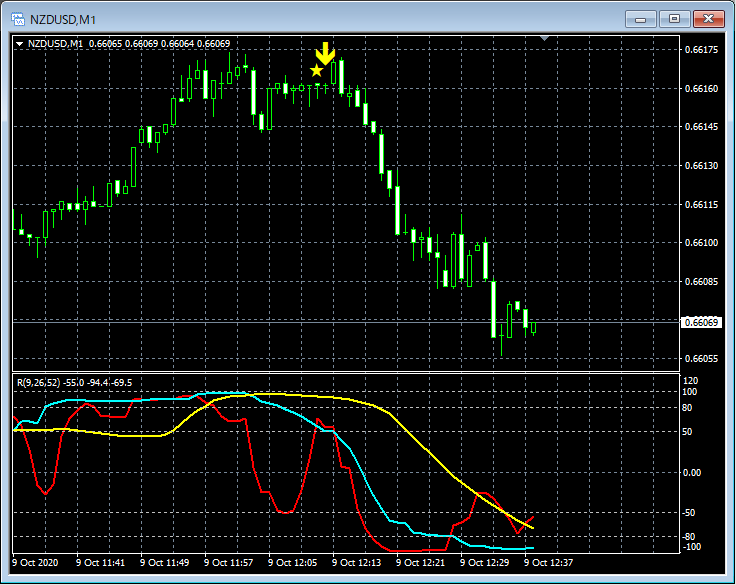This screenshot has width=736, height=585.
Task: Click the 80 level on indicator scale
Action: pyautogui.click(x=687, y=408)
